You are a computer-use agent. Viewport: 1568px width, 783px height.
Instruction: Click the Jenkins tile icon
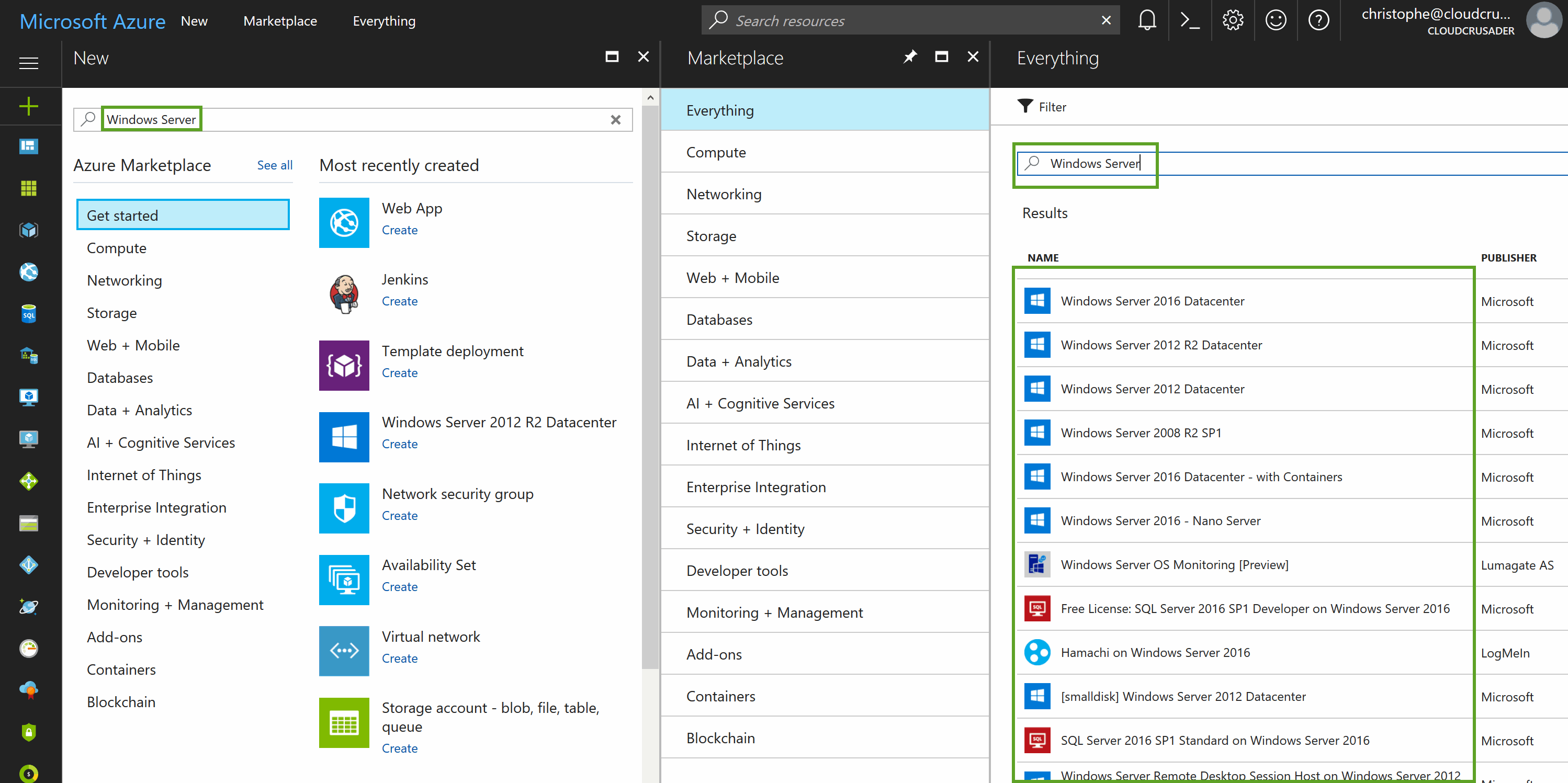click(x=344, y=294)
